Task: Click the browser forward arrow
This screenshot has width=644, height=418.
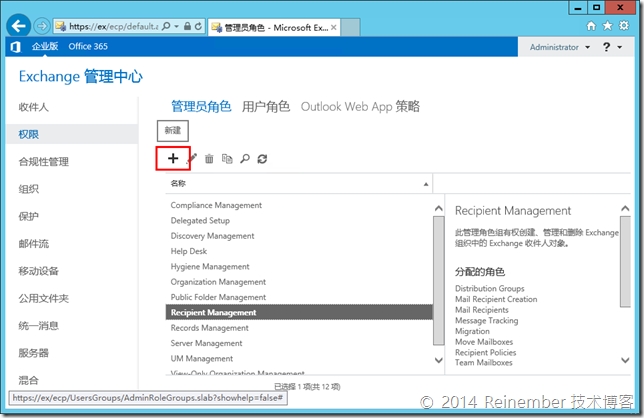Action: (x=41, y=27)
